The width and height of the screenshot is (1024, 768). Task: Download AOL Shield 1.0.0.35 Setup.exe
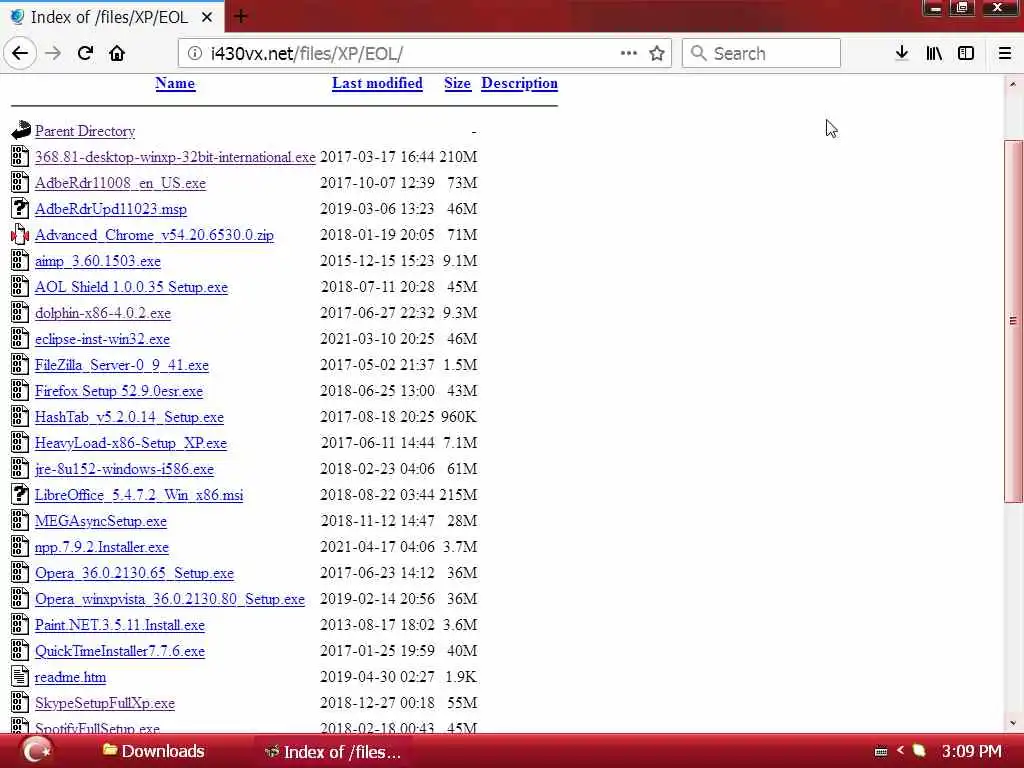pos(131,287)
